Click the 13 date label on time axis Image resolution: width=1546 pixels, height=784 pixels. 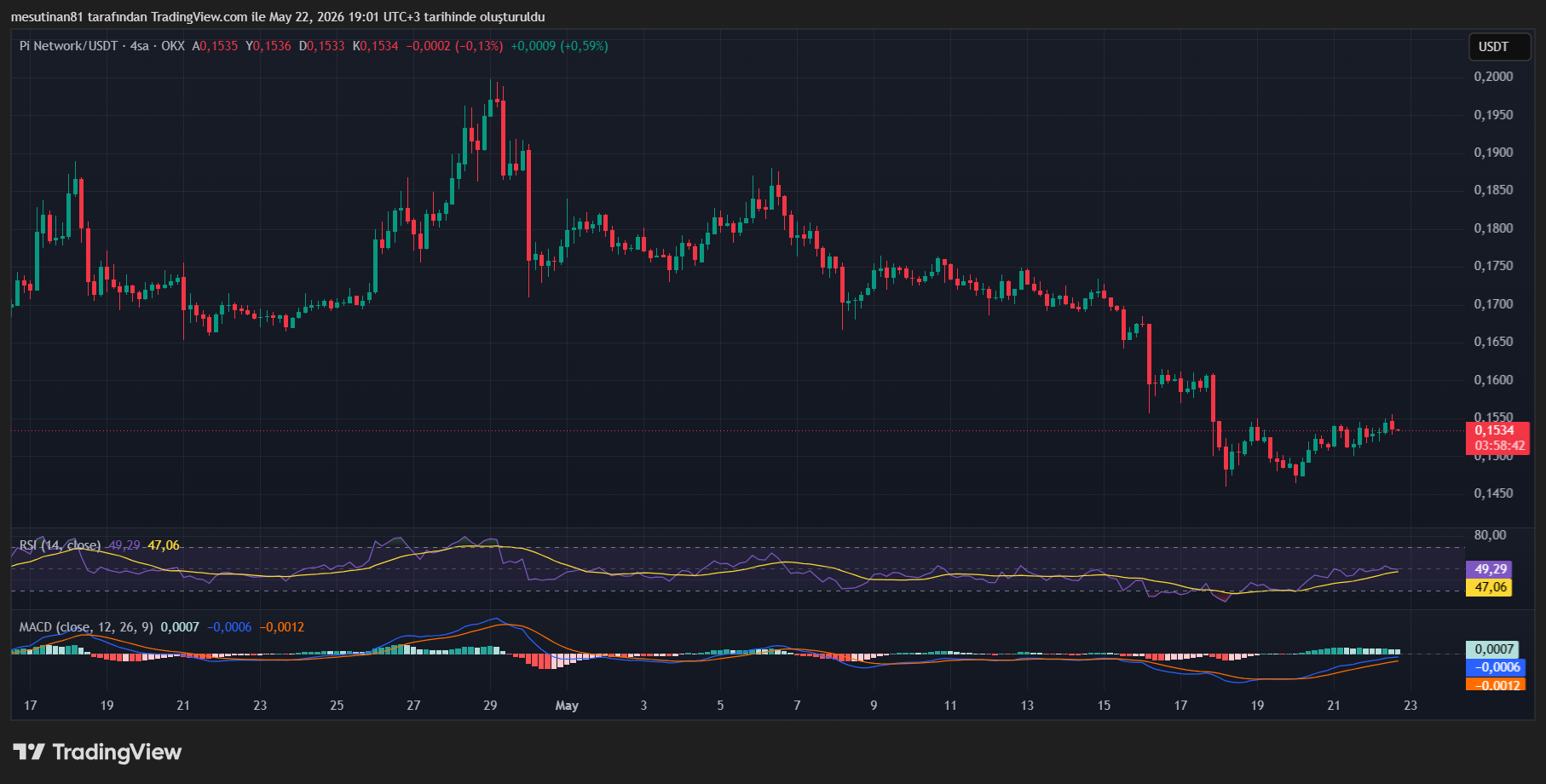point(1027,706)
